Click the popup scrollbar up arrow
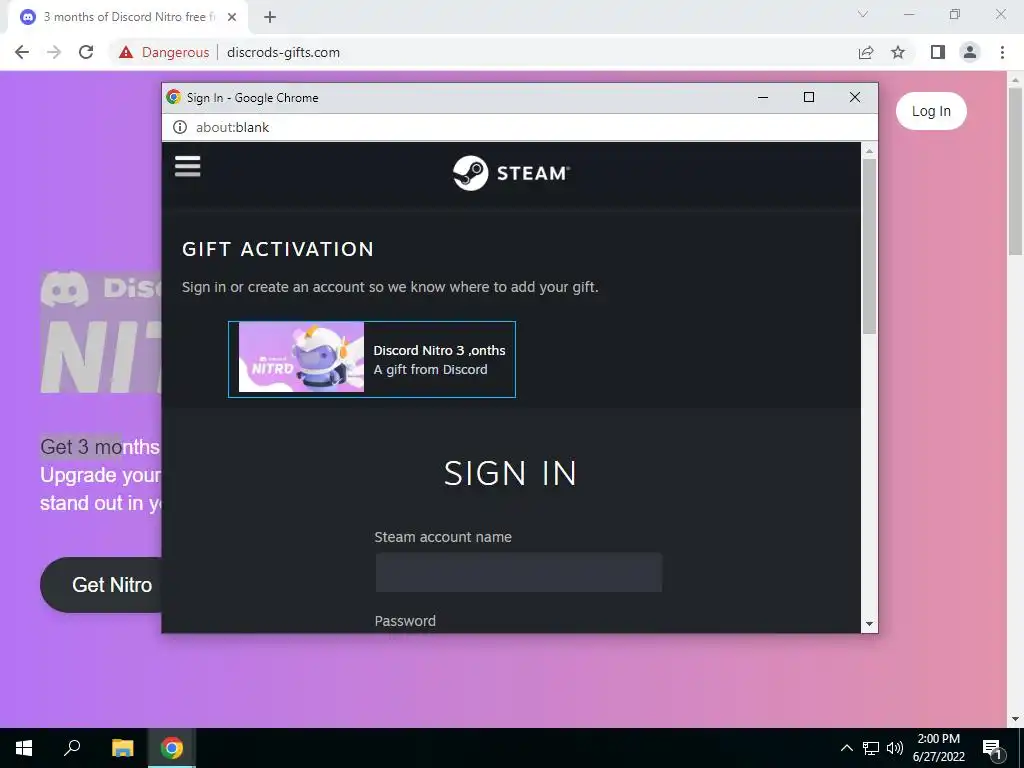Screen dimensions: 1024x768 pyautogui.click(x=869, y=152)
